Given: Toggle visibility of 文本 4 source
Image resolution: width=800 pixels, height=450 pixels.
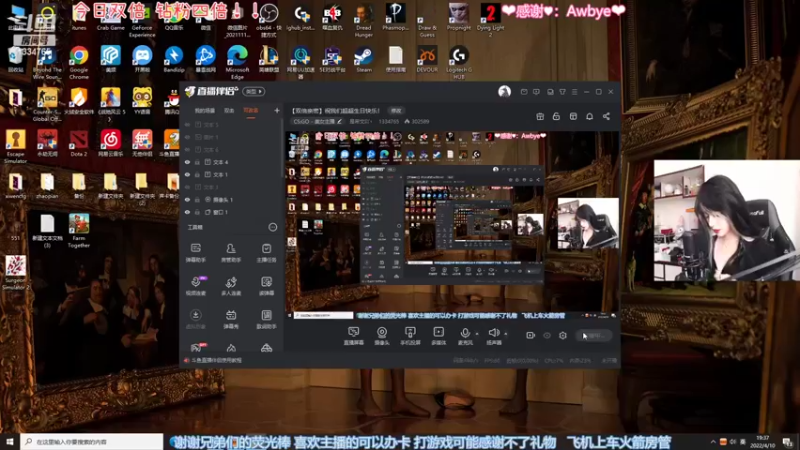Looking at the screenshot, I should pos(187,162).
